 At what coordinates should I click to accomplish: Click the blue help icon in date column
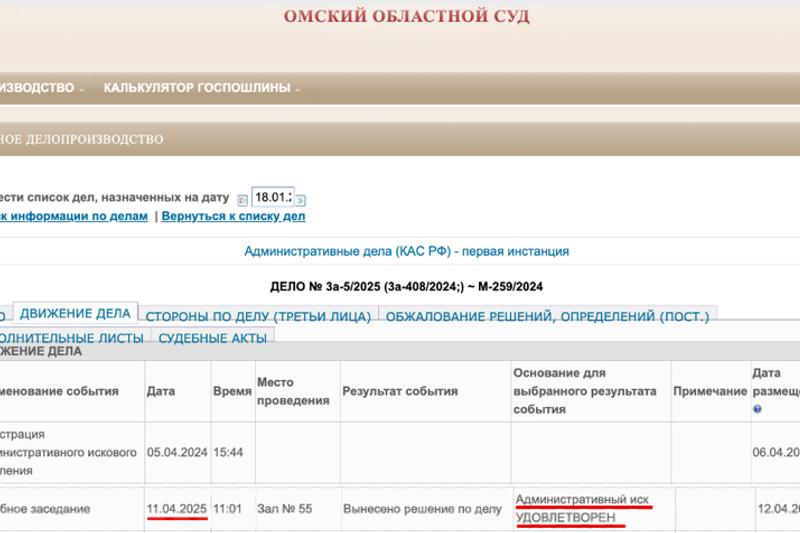[757, 409]
